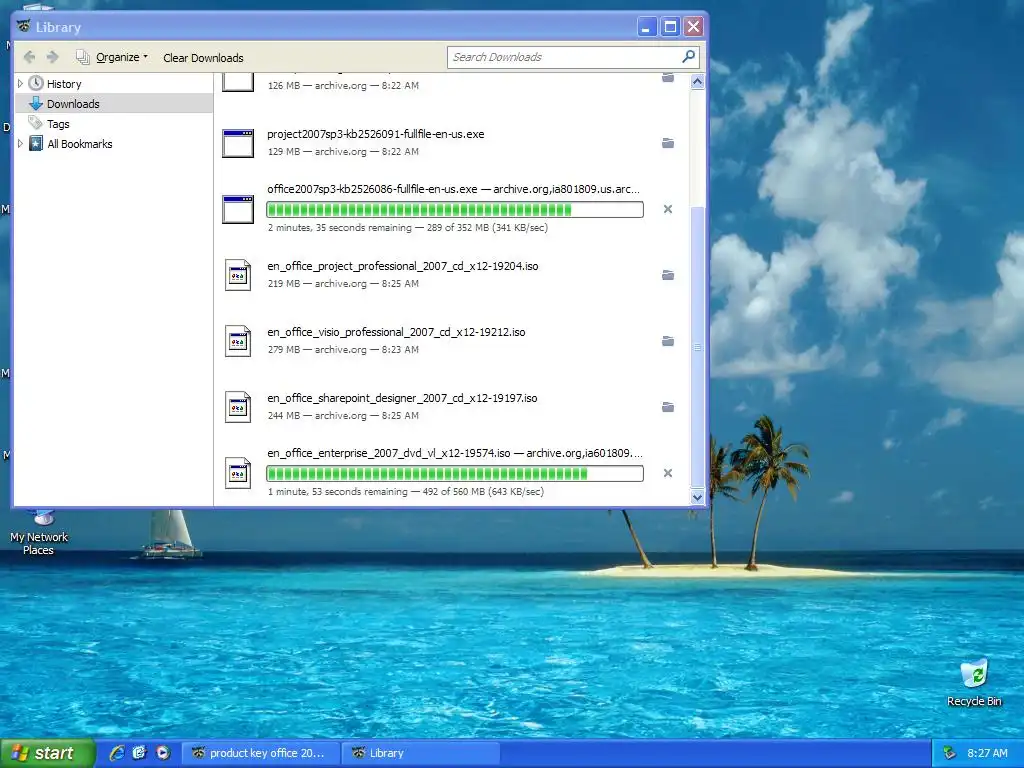The height and width of the screenshot is (768, 1024).
Task: Expand the All Bookmarks node
Action: (20, 144)
